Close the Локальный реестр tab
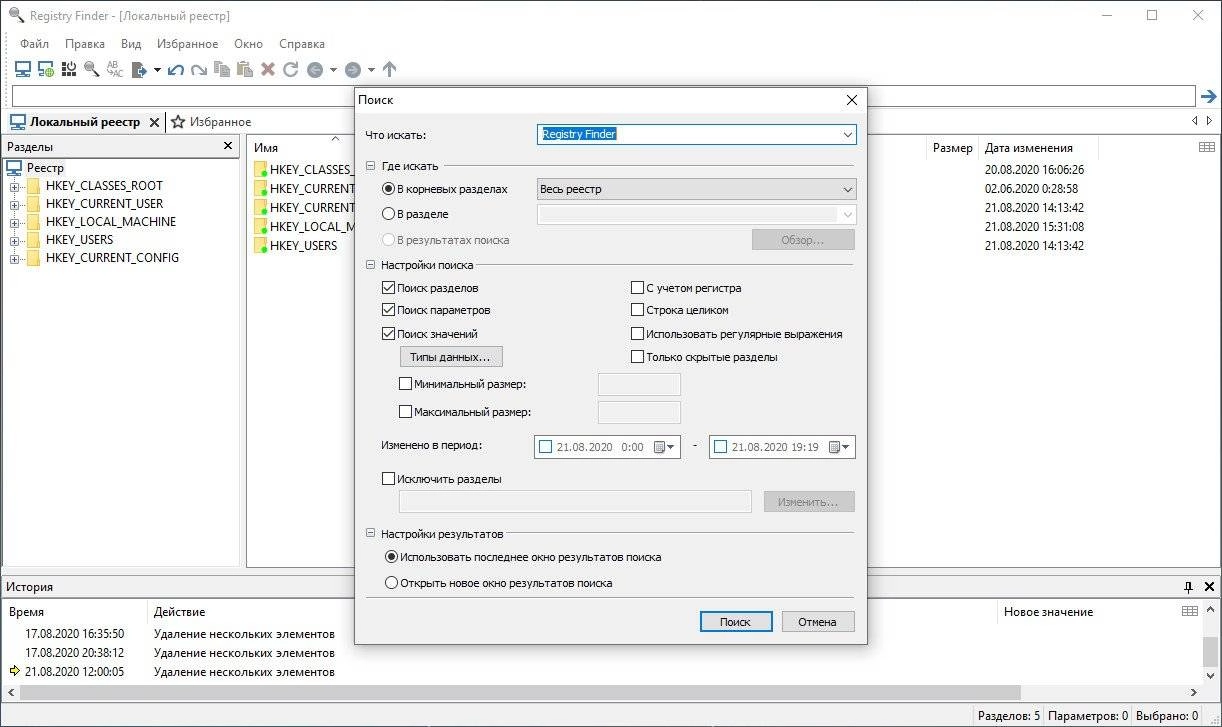The image size is (1222, 727). coord(154,122)
